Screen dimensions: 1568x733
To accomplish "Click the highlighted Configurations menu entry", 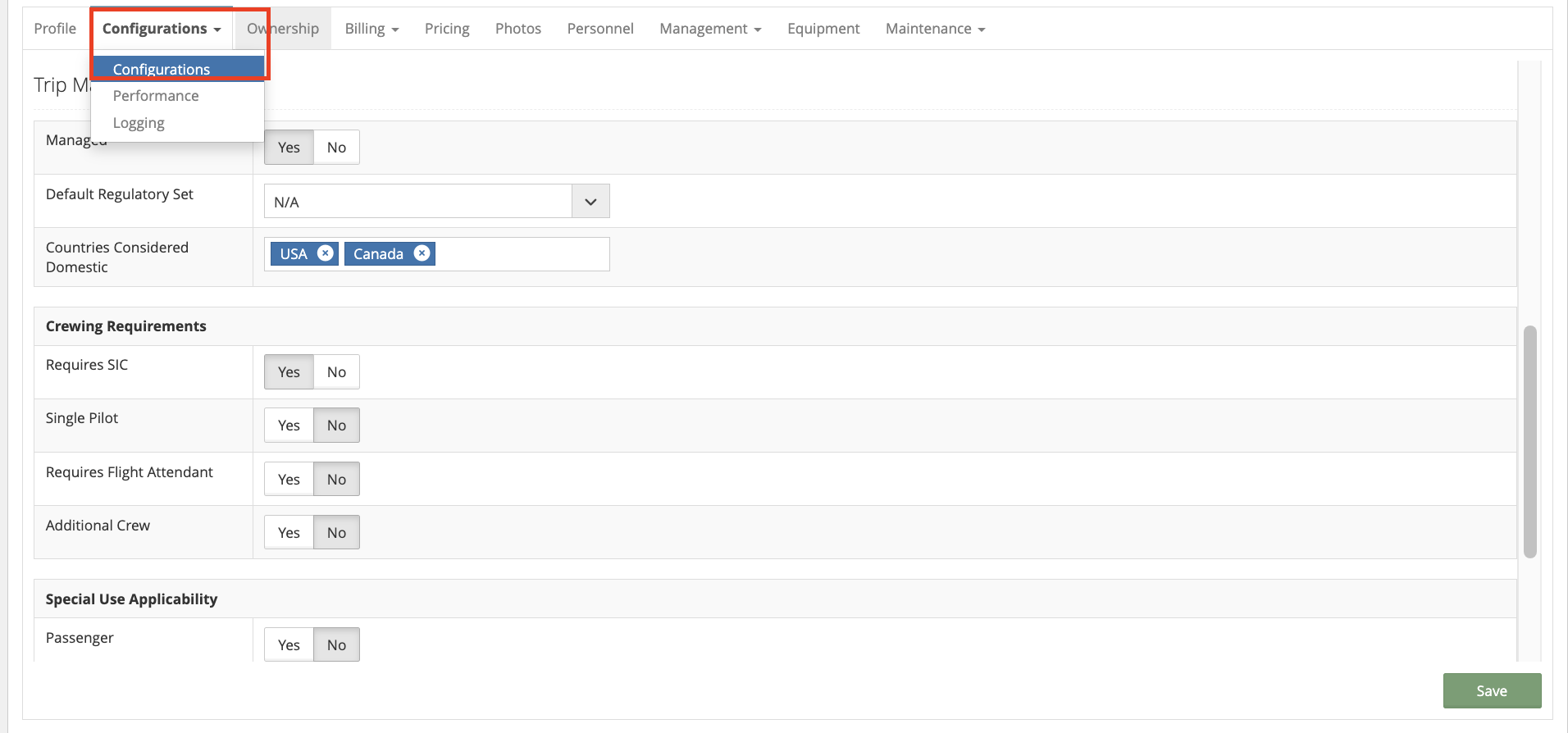I will pyautogui.click(x=162, y=69).
